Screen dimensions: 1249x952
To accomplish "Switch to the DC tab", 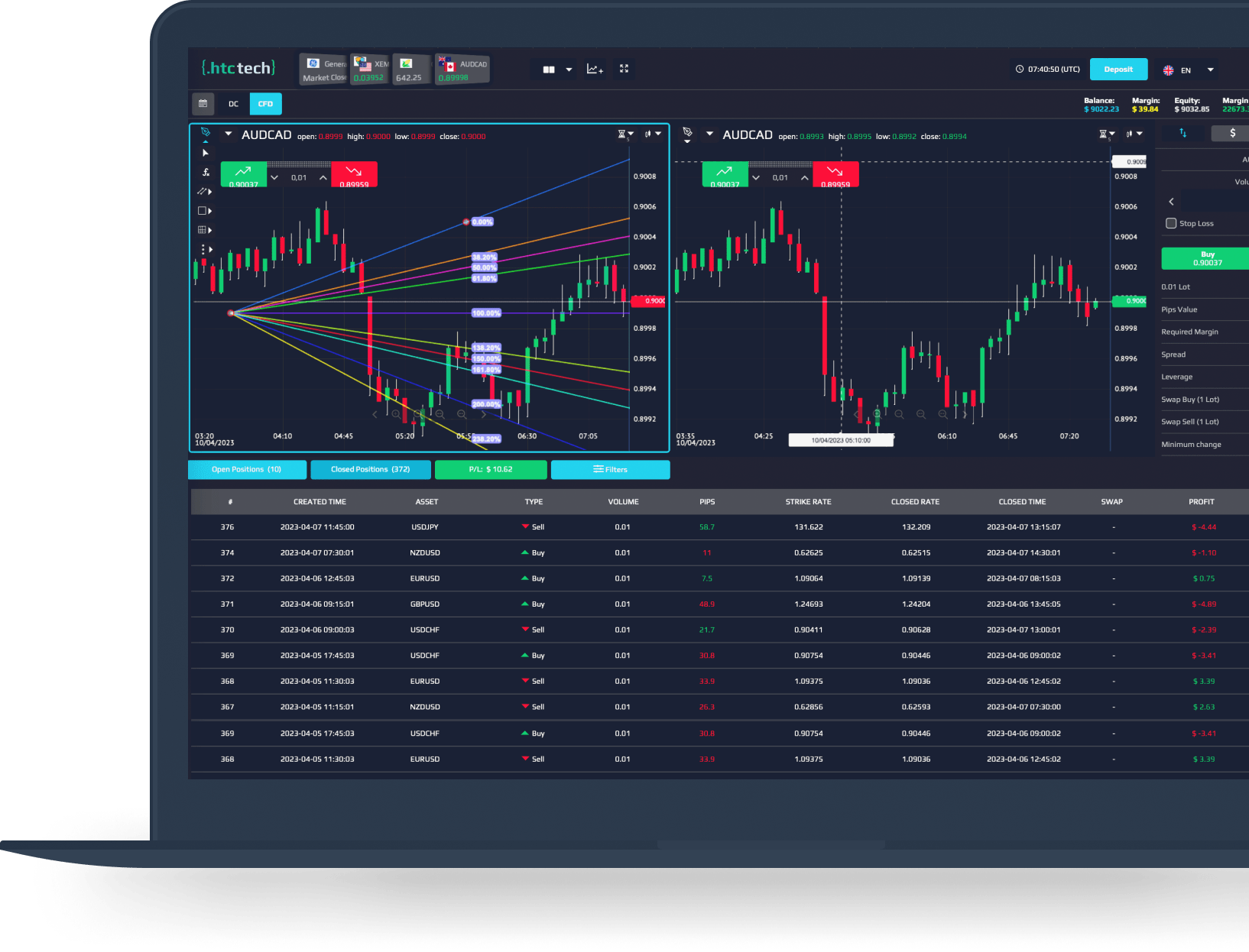I will (233, 104).
